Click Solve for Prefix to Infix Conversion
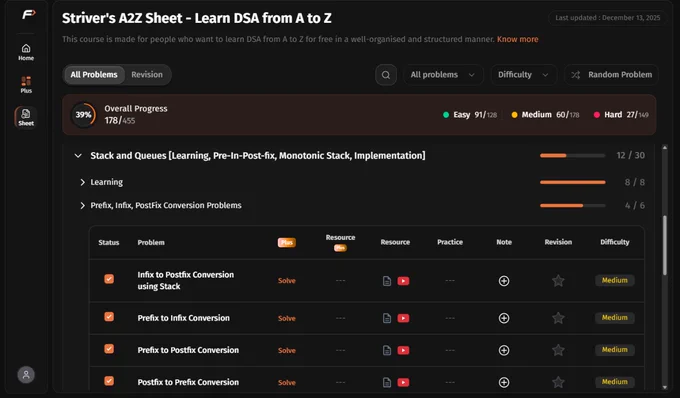The height and width of the screenshot is (398, 680). pos(287,318)
